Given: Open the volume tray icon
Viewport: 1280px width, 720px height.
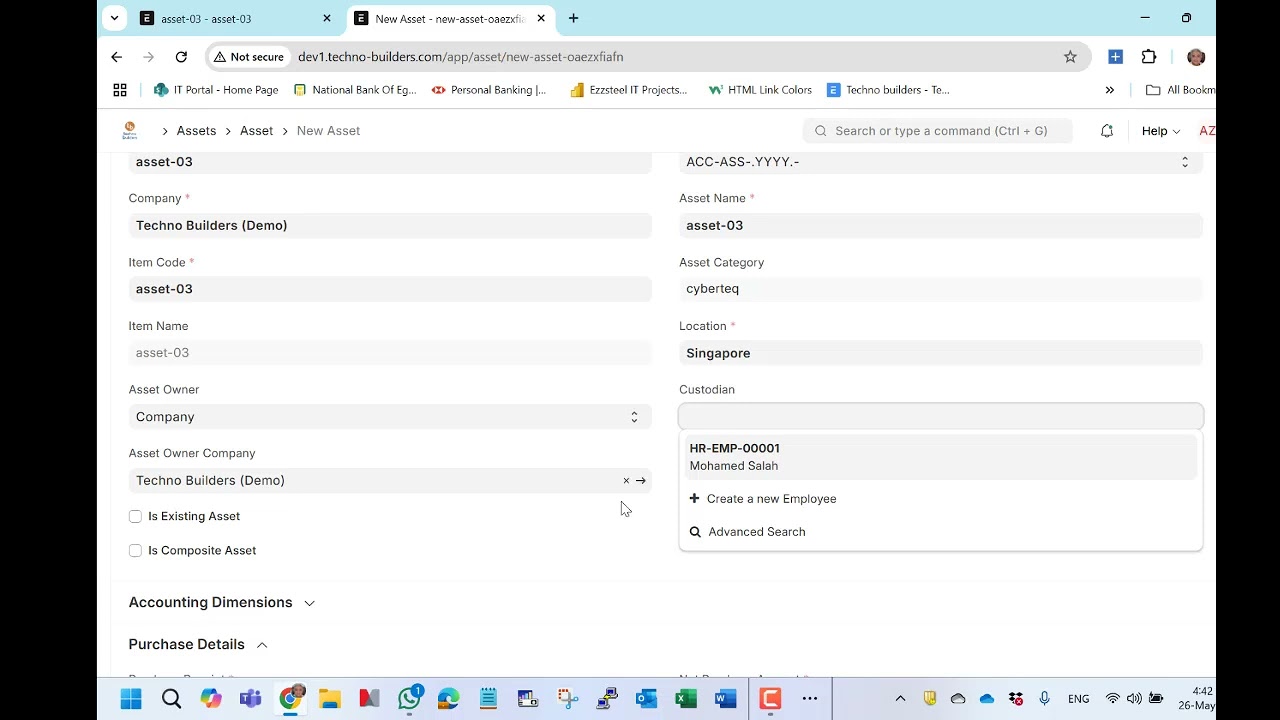Looking at the screenshot, I should (1134, 699).
